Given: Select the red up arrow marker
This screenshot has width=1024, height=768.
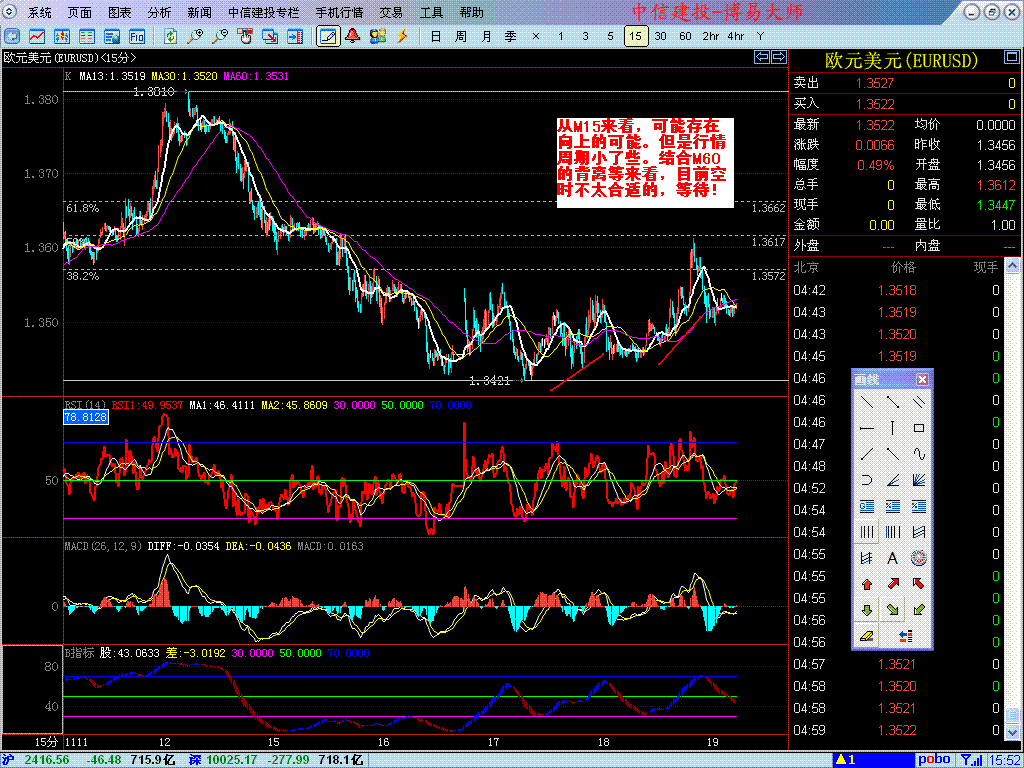Looking at the screenshot, I should 867,584.
